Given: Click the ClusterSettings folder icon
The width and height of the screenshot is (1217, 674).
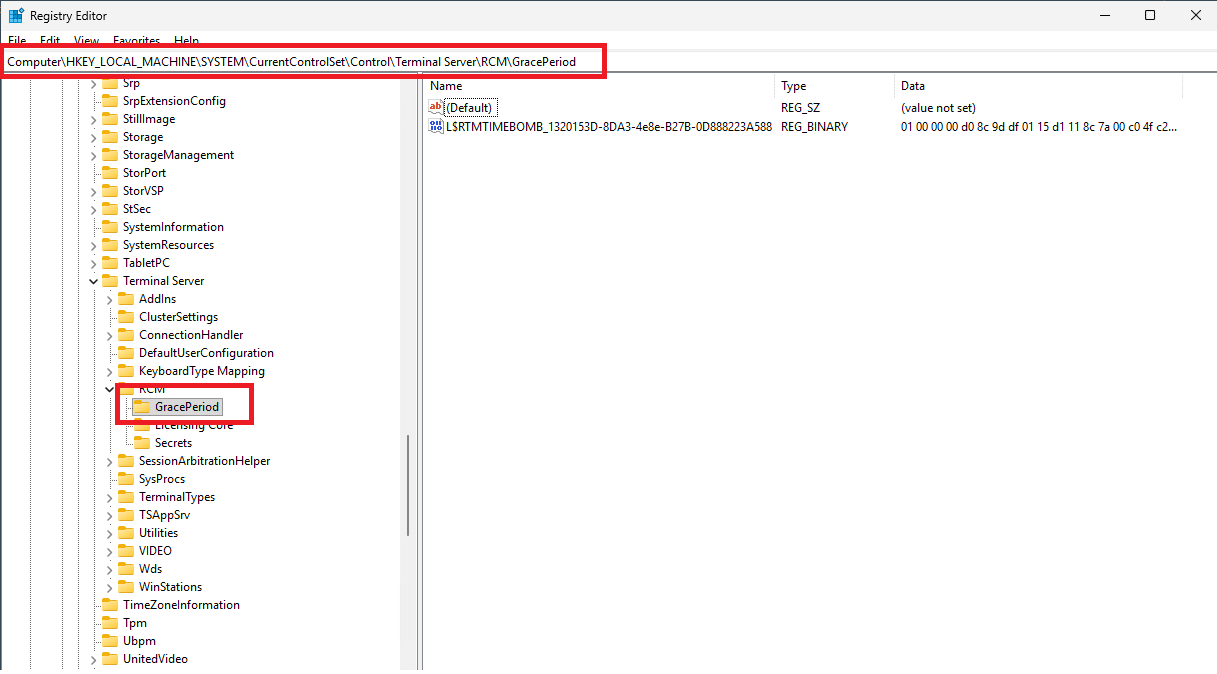Looking at the screenshot, I should click(x=126, y=317).
